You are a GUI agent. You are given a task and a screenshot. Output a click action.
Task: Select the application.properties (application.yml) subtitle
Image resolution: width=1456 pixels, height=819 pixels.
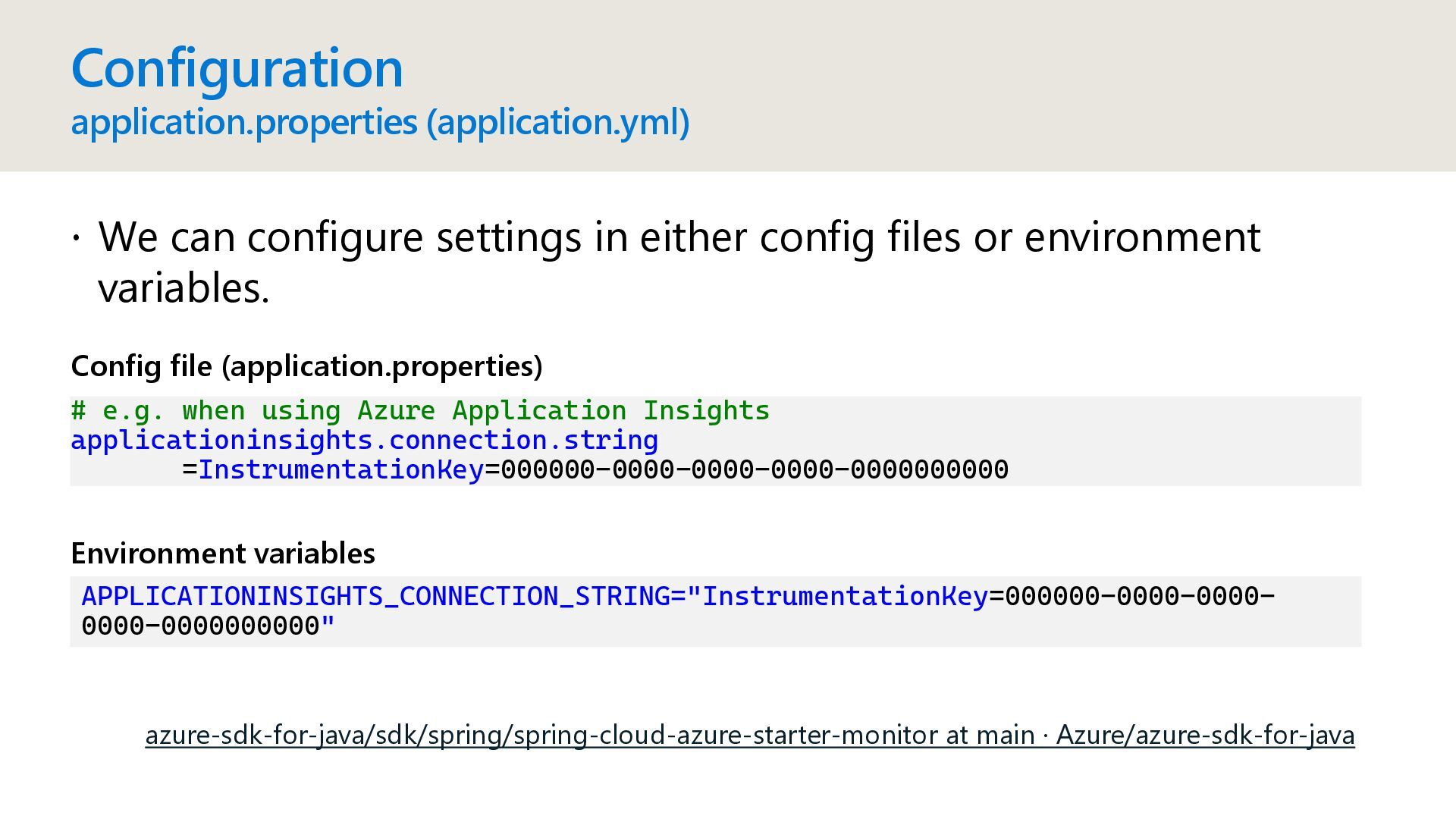tap(380, 121)
